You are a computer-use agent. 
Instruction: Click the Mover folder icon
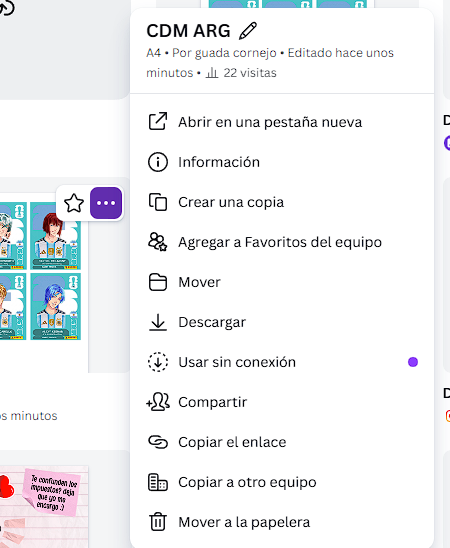158,282
